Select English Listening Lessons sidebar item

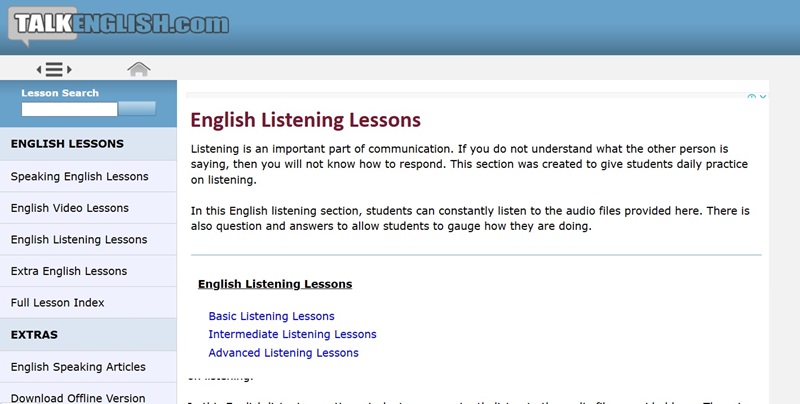point(78,240)
